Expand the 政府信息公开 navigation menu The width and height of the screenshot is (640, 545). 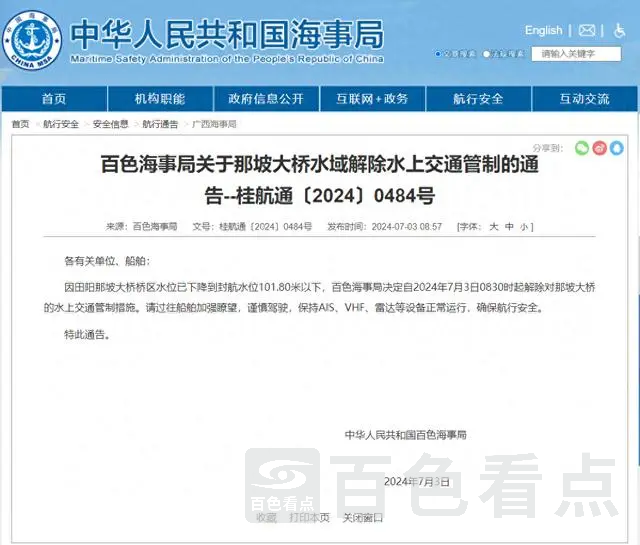(x=265, y=99)
